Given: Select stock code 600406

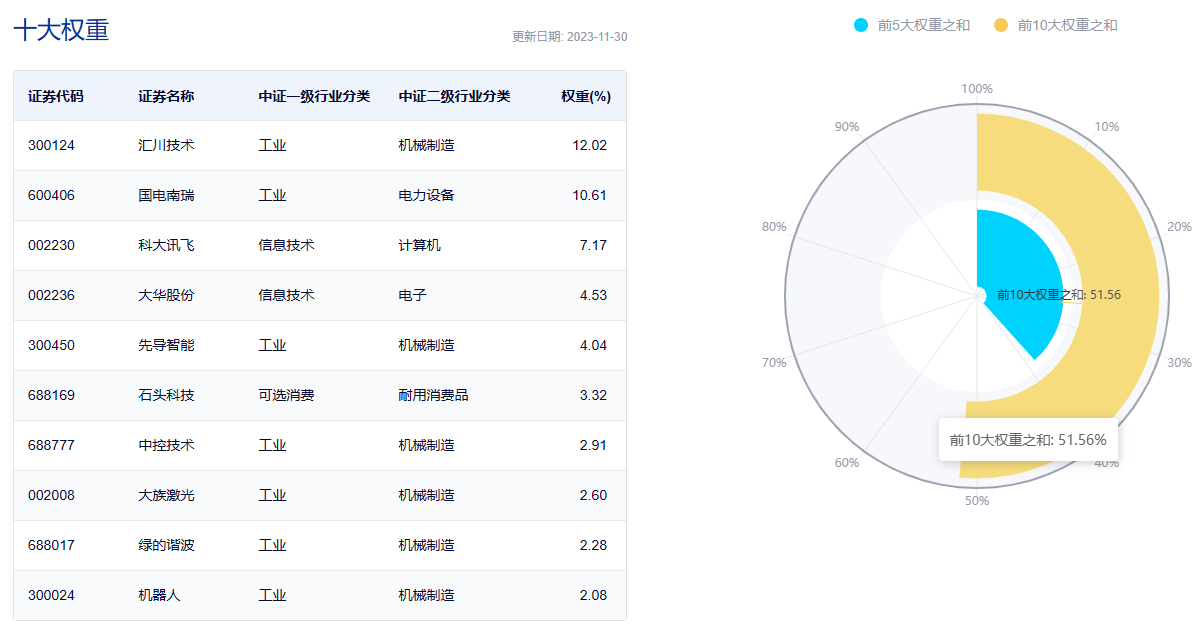Looking at the screenshot, I should click(51, 195).
